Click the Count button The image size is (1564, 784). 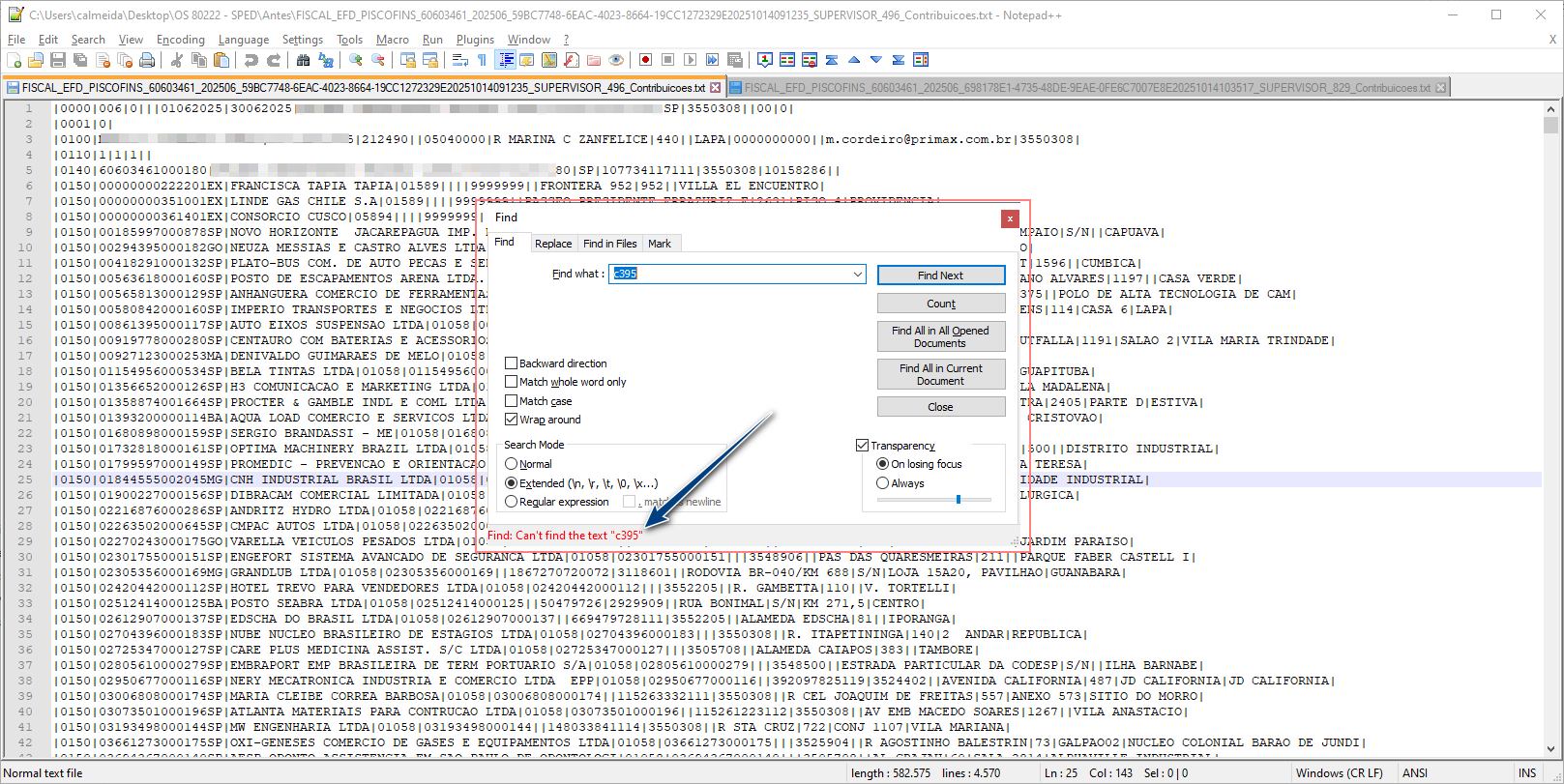pyautogui.click(x=940, y=304)
